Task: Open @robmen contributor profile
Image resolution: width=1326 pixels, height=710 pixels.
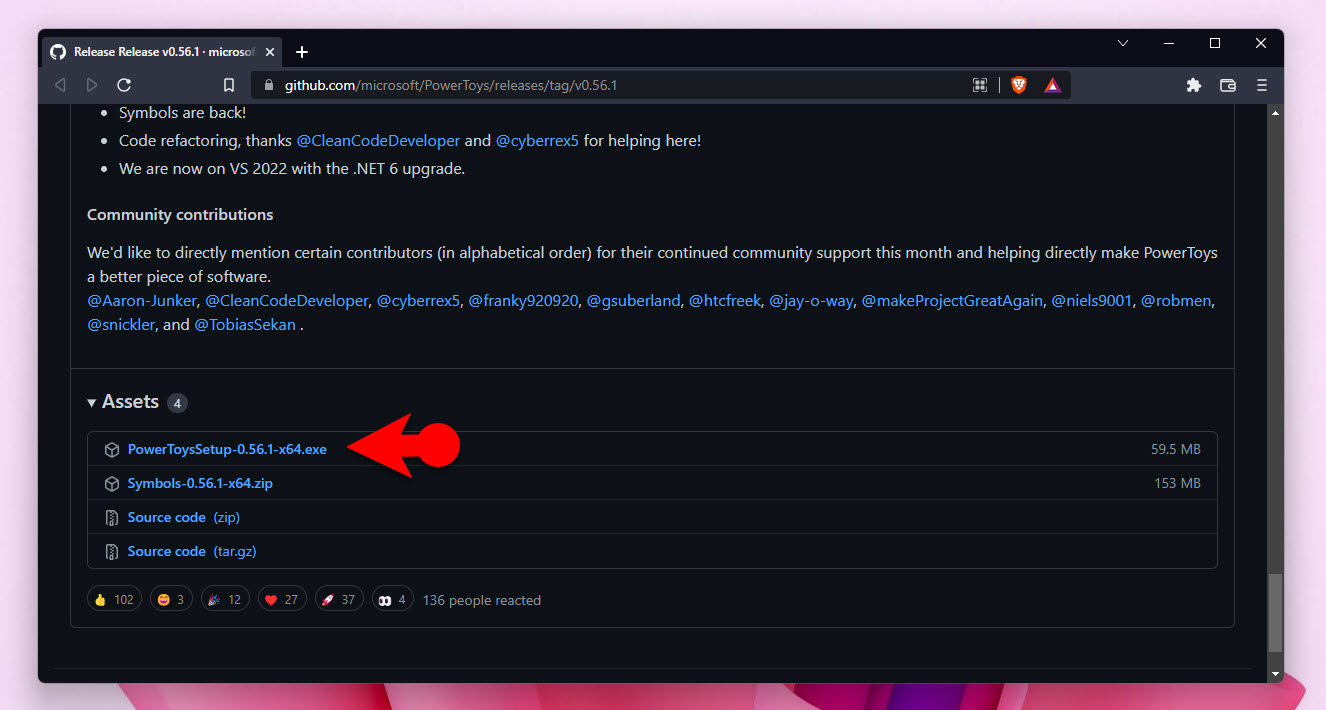Action: 1177,300
